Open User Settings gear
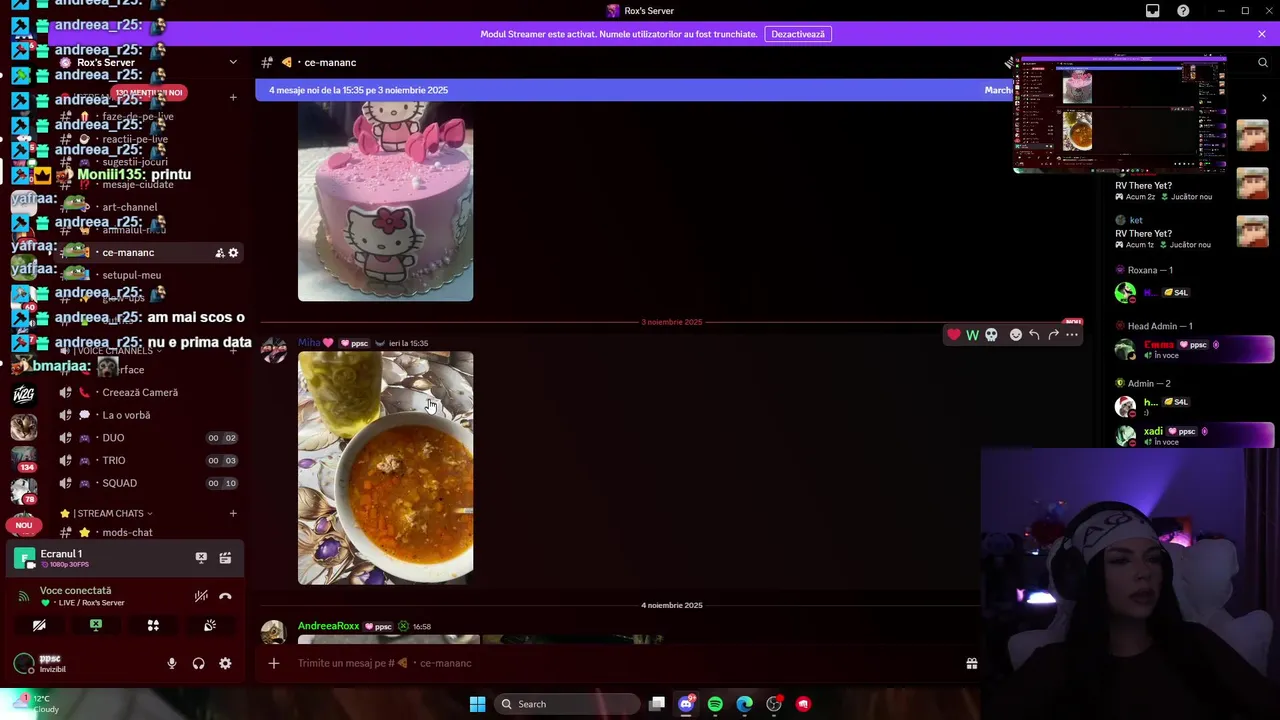Image resolution: width=1280 pixels, height=720 pixels. (x=225, y=663)
